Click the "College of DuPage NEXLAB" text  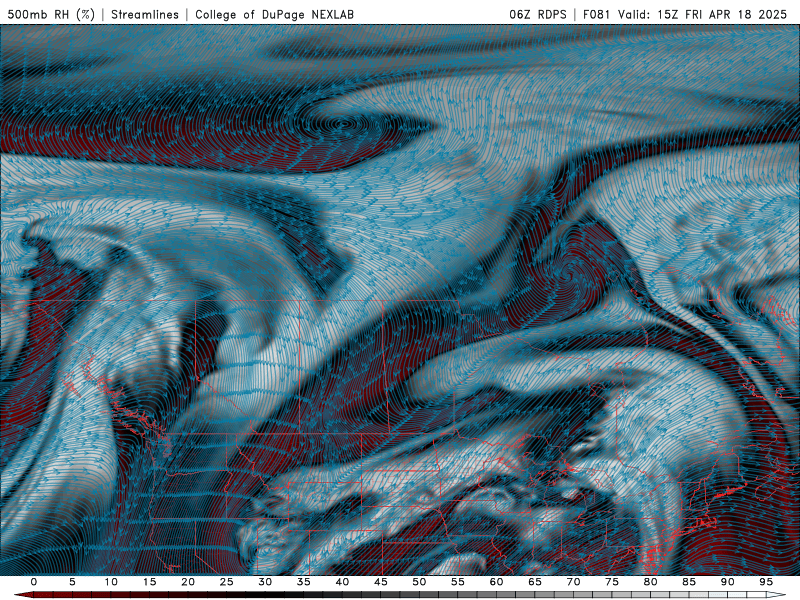(274, 14)
